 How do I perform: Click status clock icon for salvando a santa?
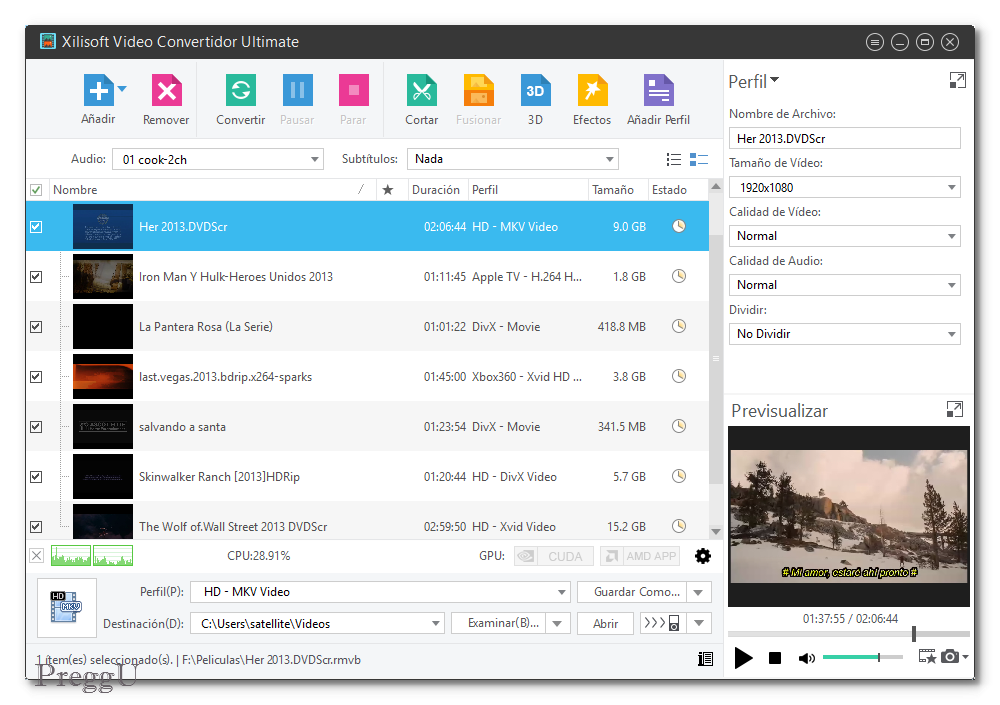tap(679, 426)
